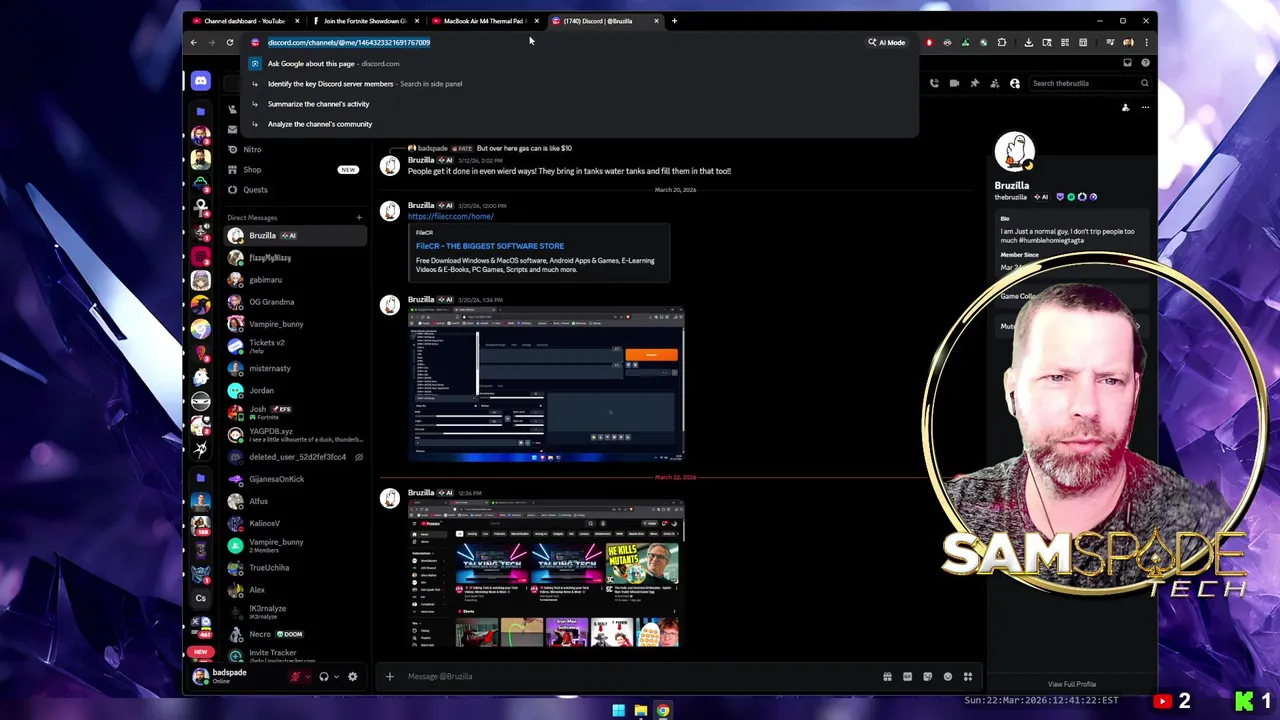Screen dimensions: 1280x720
Task: Open Windows Start button on taskbar
Action: (x=618, y=711)
